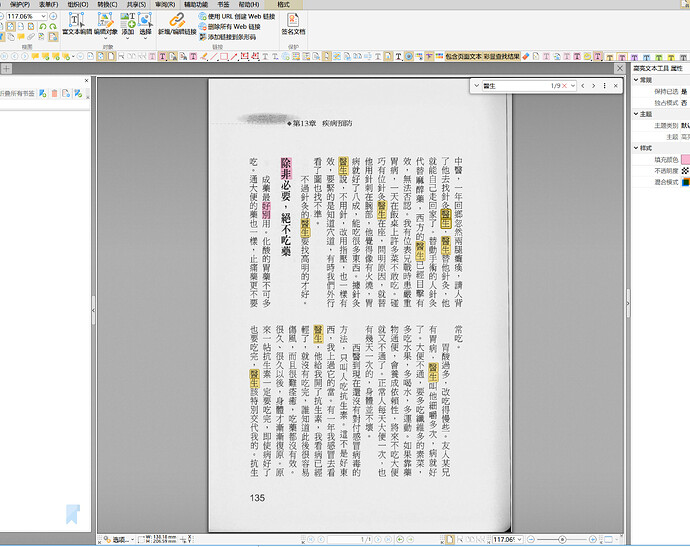Screen dimensions: 690x547
Task: Select the rectangle annotation tool
Action: (224, 56)
